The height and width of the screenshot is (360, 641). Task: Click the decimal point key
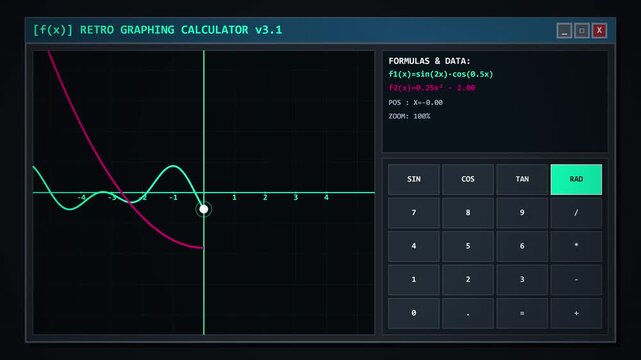(468, 313)
